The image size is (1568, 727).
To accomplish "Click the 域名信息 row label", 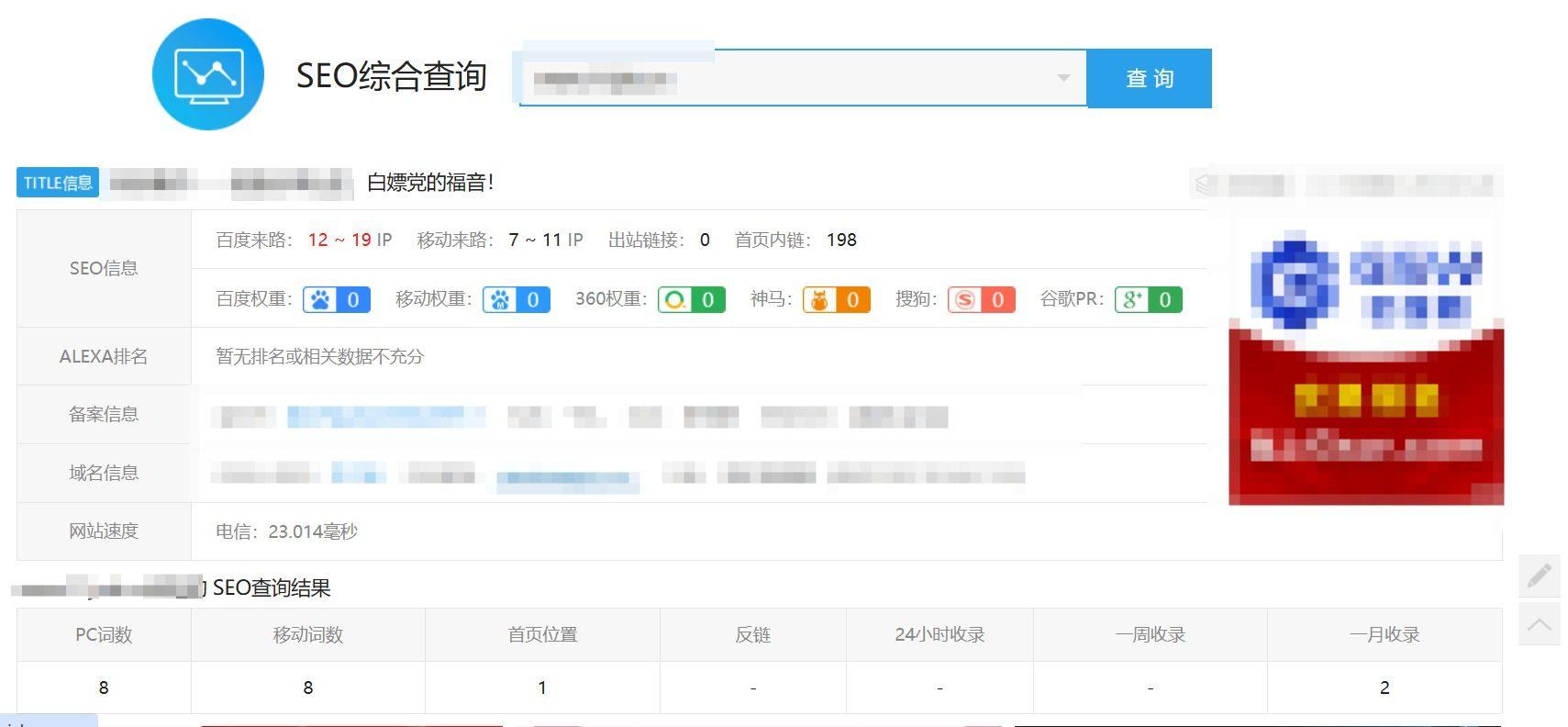I will point(104,473).
